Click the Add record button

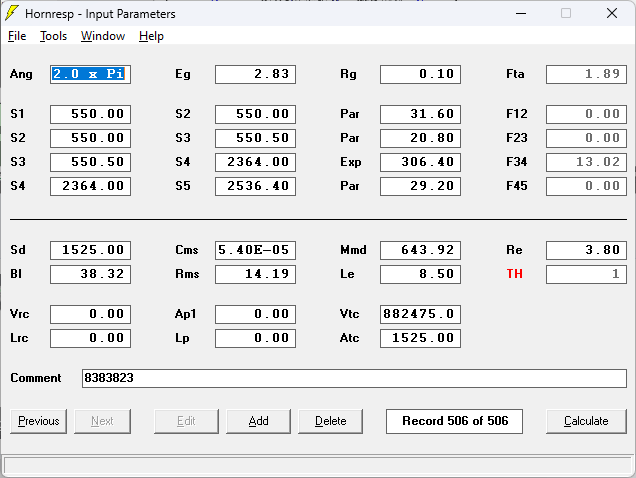point(258,421)
